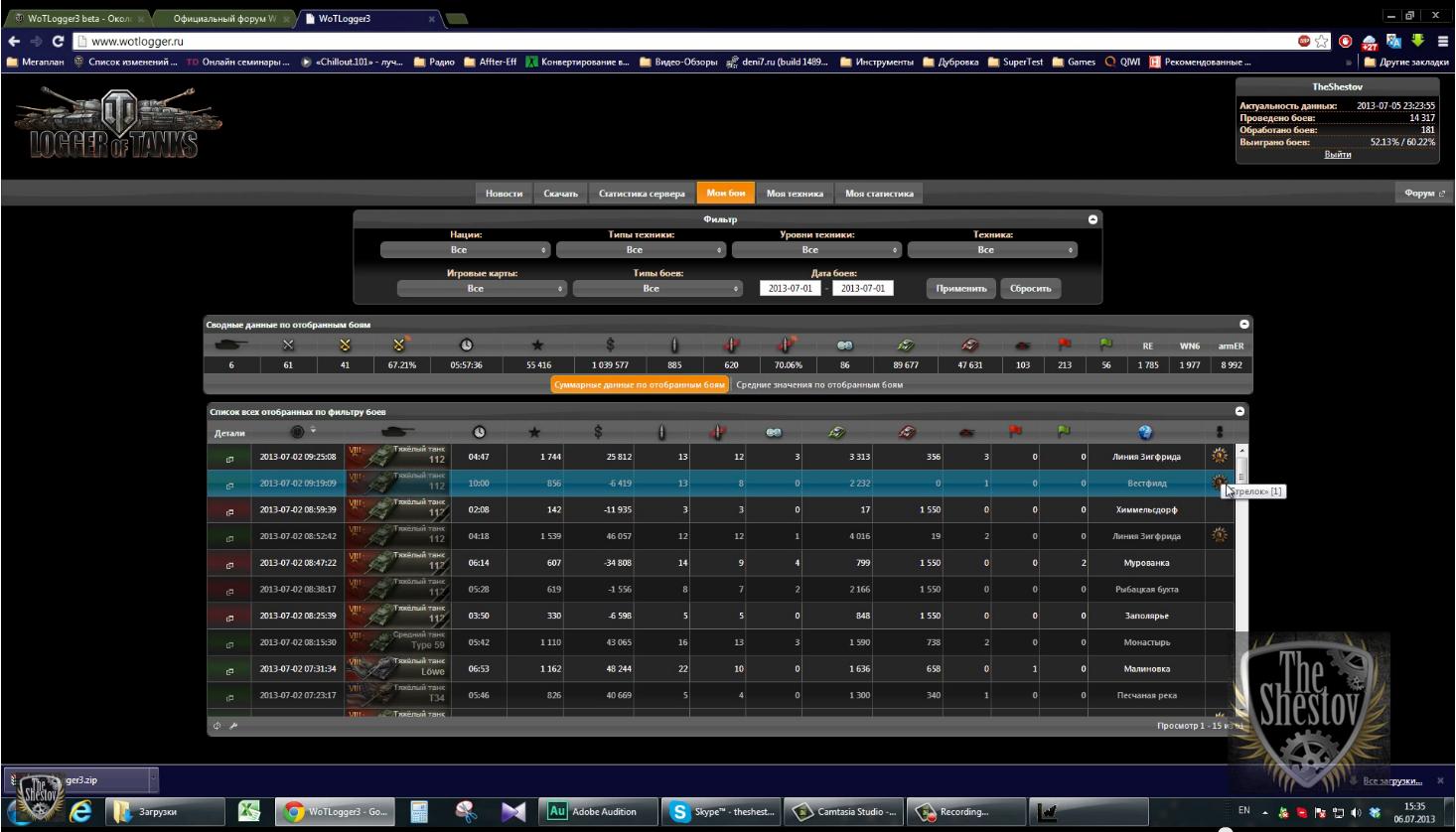Switch to average values 'Средние значения' toggle
The image size is (1456, 832).
tap(819, 384)
